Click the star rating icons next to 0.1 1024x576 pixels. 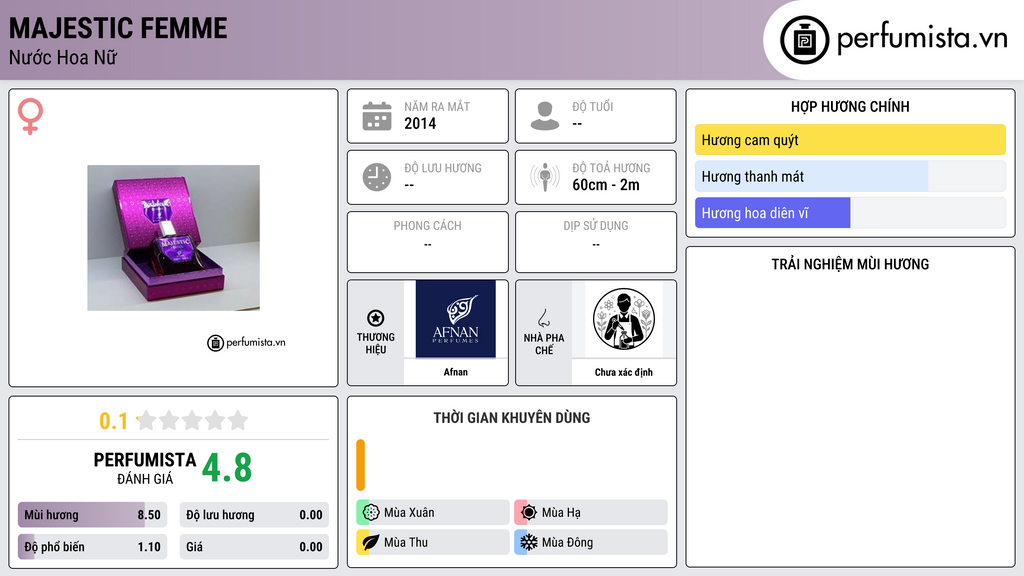click(x=193, y=420)
